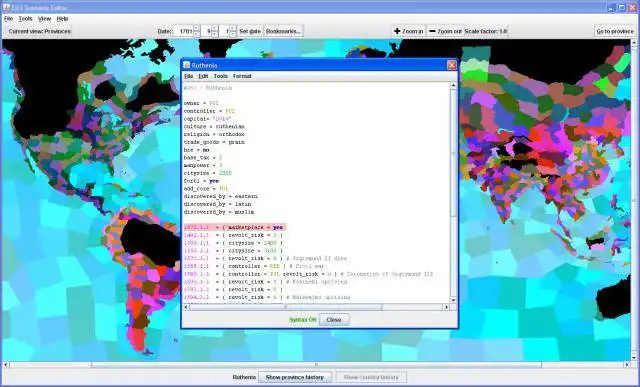Click the Set date button

pyautogui.click(x=250, y=31)
